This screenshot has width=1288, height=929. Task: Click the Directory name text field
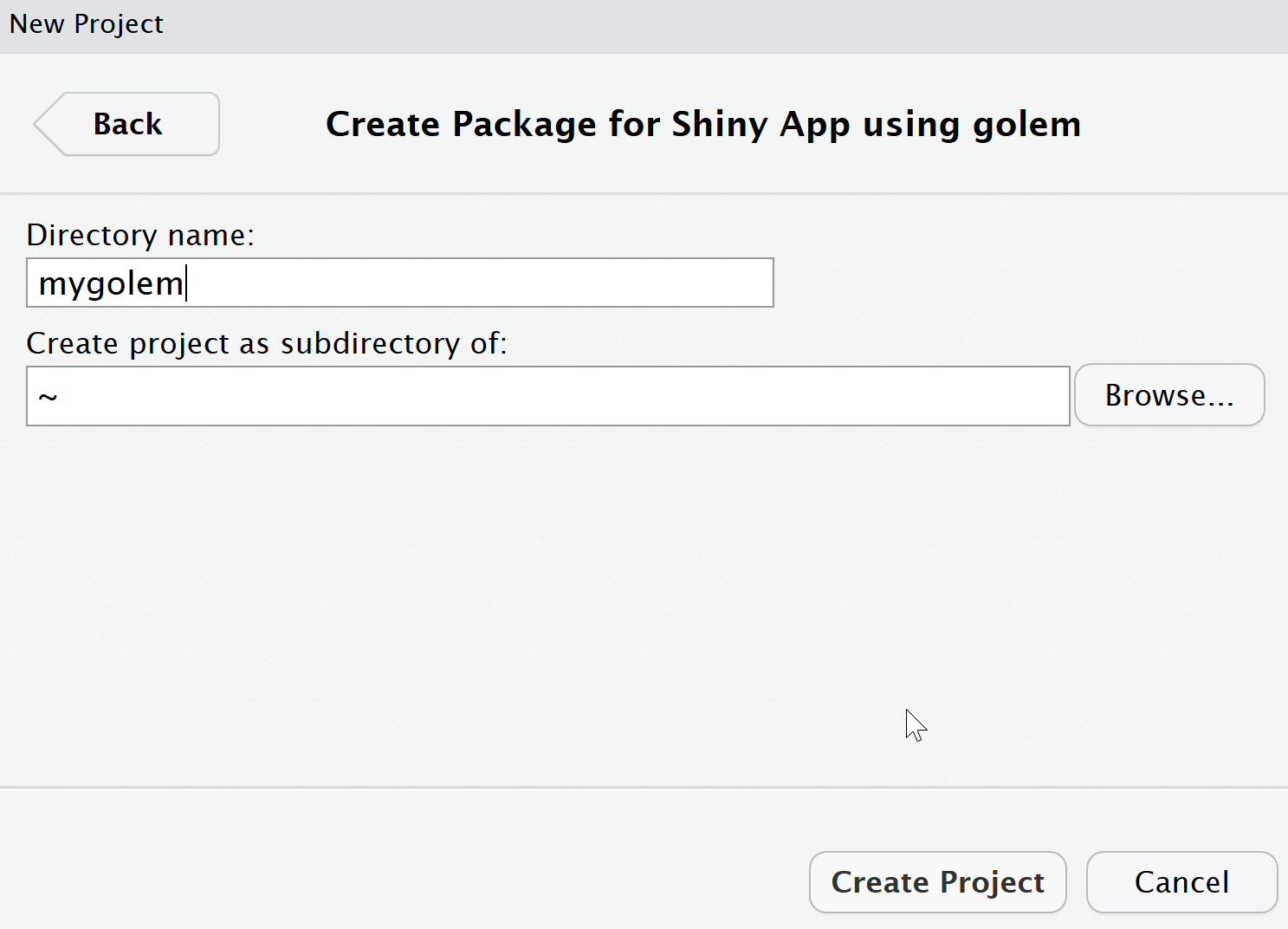click(x=399, y=283)
